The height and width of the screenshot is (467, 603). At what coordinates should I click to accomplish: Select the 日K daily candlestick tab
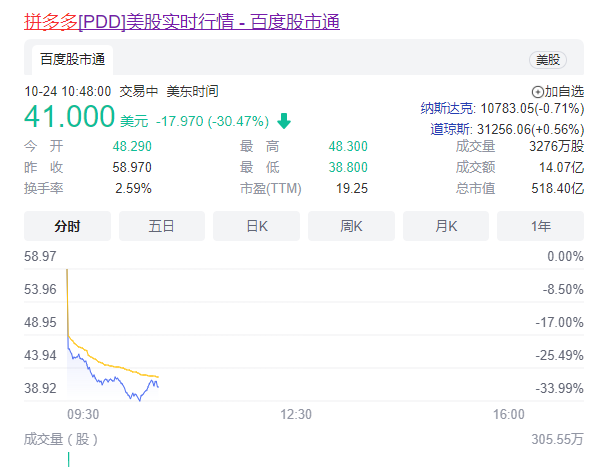coord(257,226)
